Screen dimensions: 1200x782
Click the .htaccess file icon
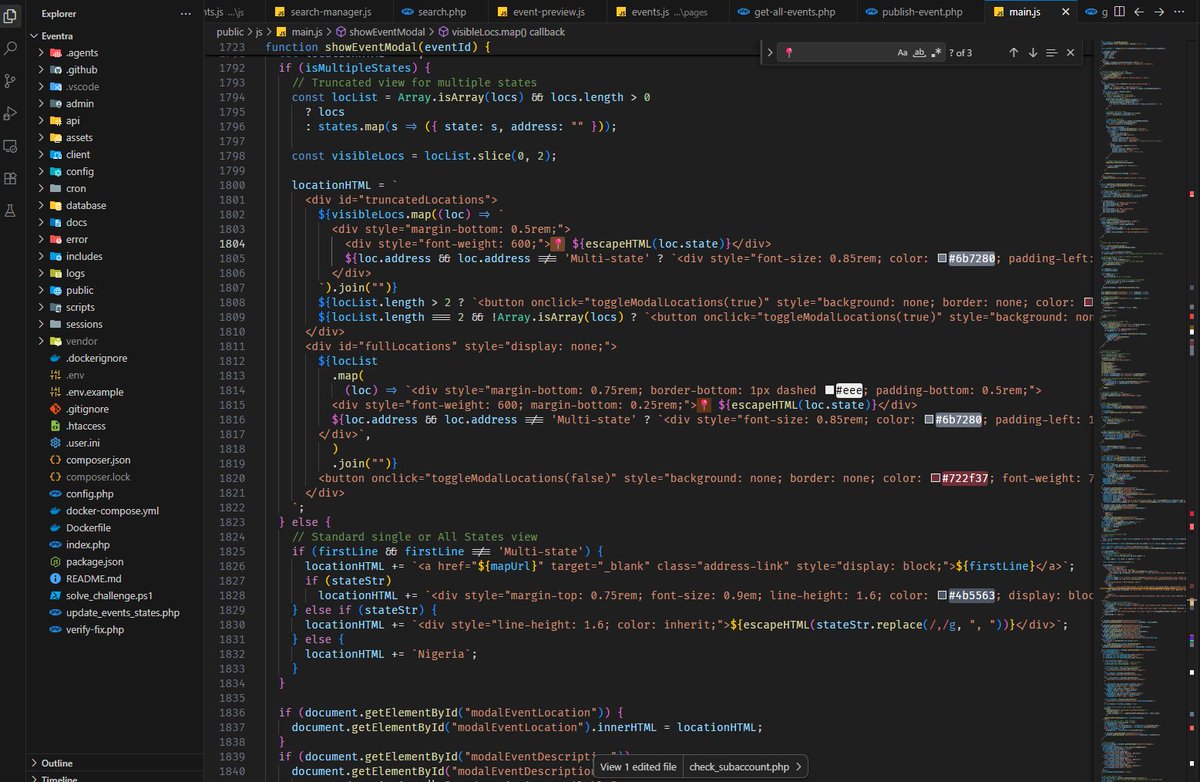click(x=57, y=426)
